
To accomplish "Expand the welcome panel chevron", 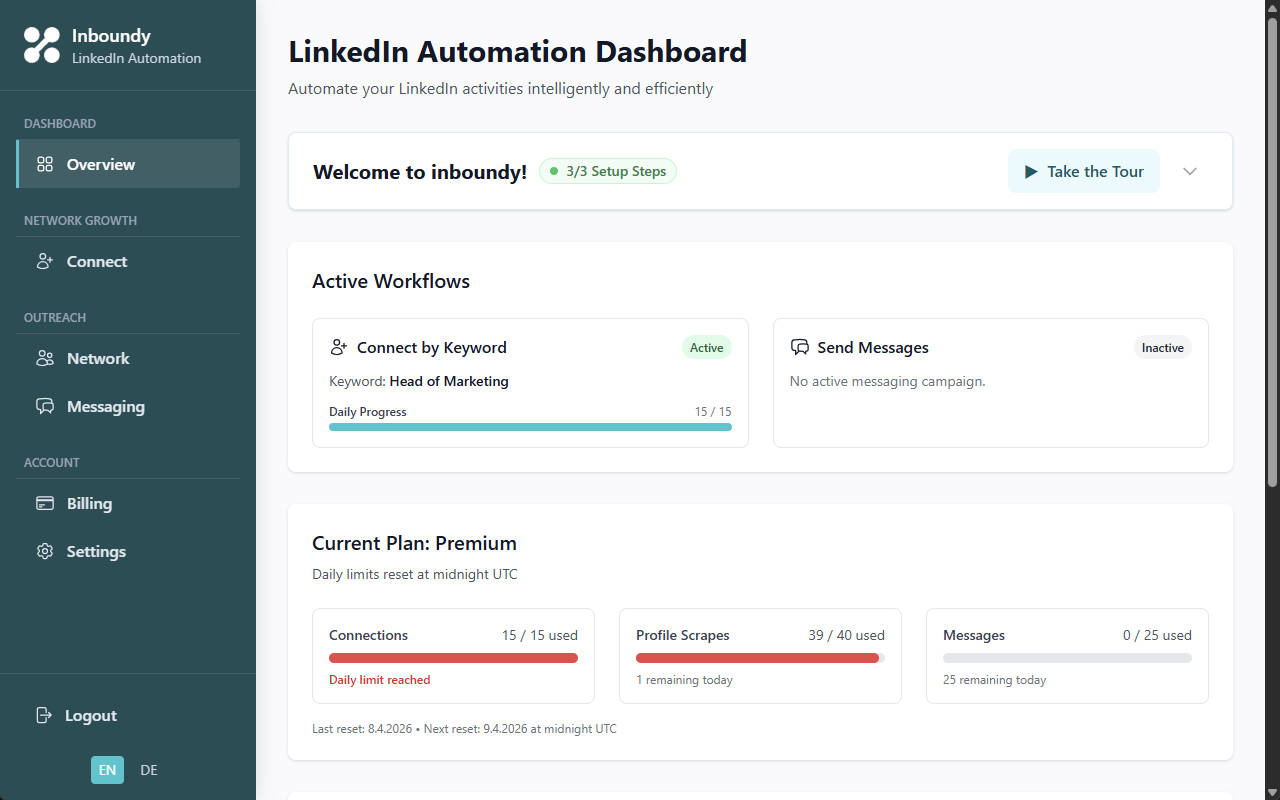I will (1190, 171).
